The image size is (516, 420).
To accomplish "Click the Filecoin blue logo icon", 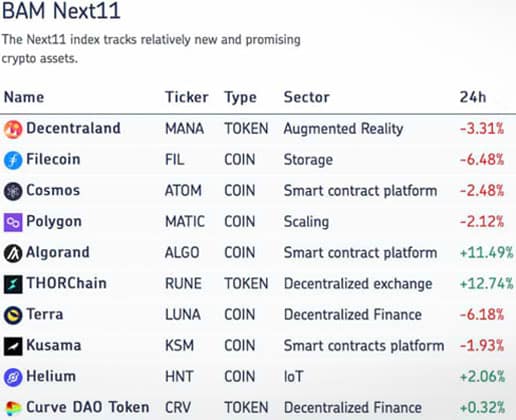I will [13, 160].
